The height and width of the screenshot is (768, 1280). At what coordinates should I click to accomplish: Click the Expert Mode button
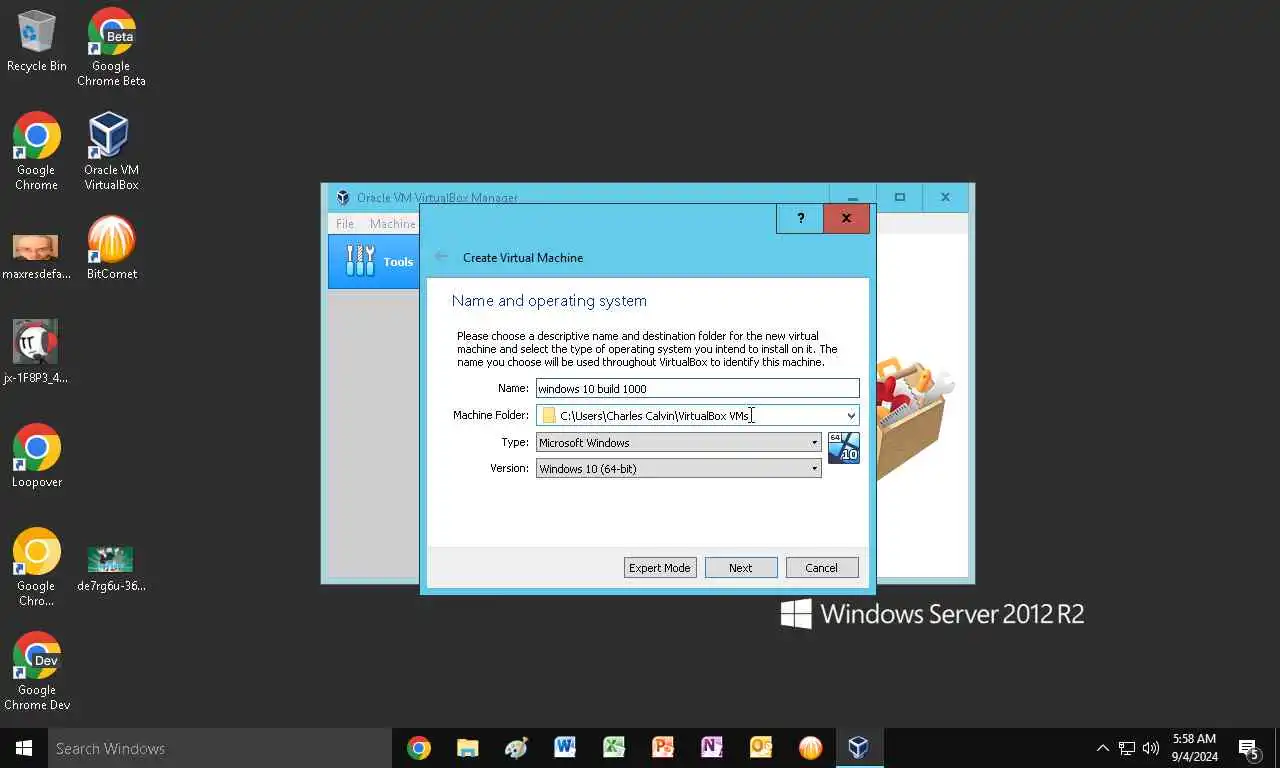click(x=660, y=568)
